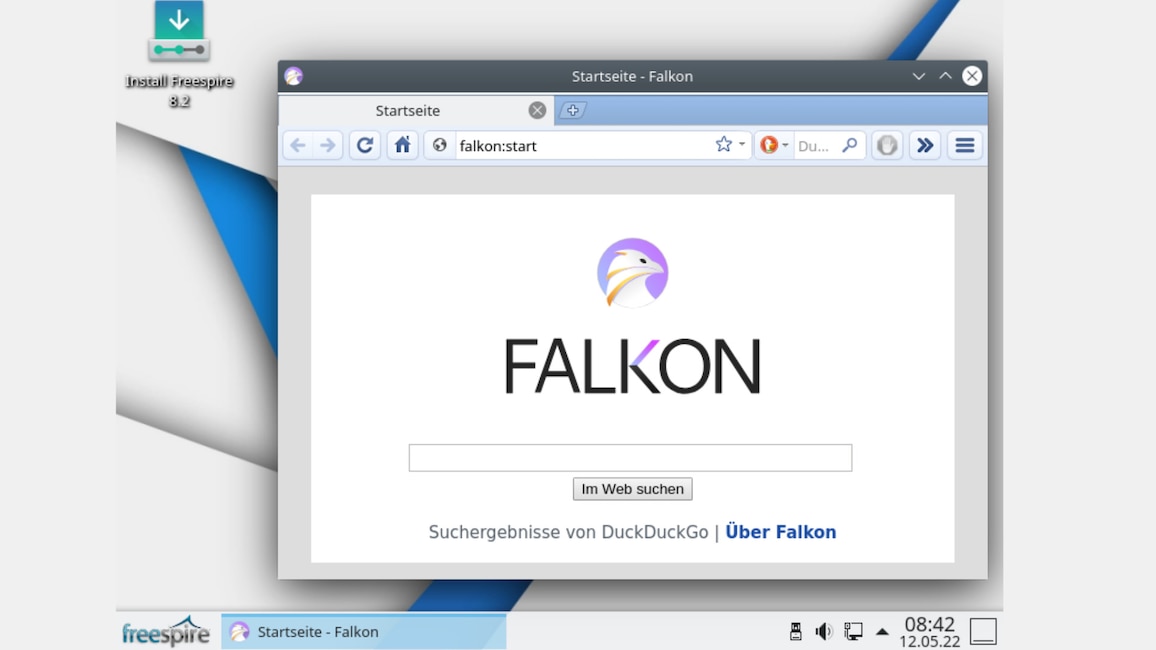Toggle AdBlock with the hand icon

coord(887,145)
